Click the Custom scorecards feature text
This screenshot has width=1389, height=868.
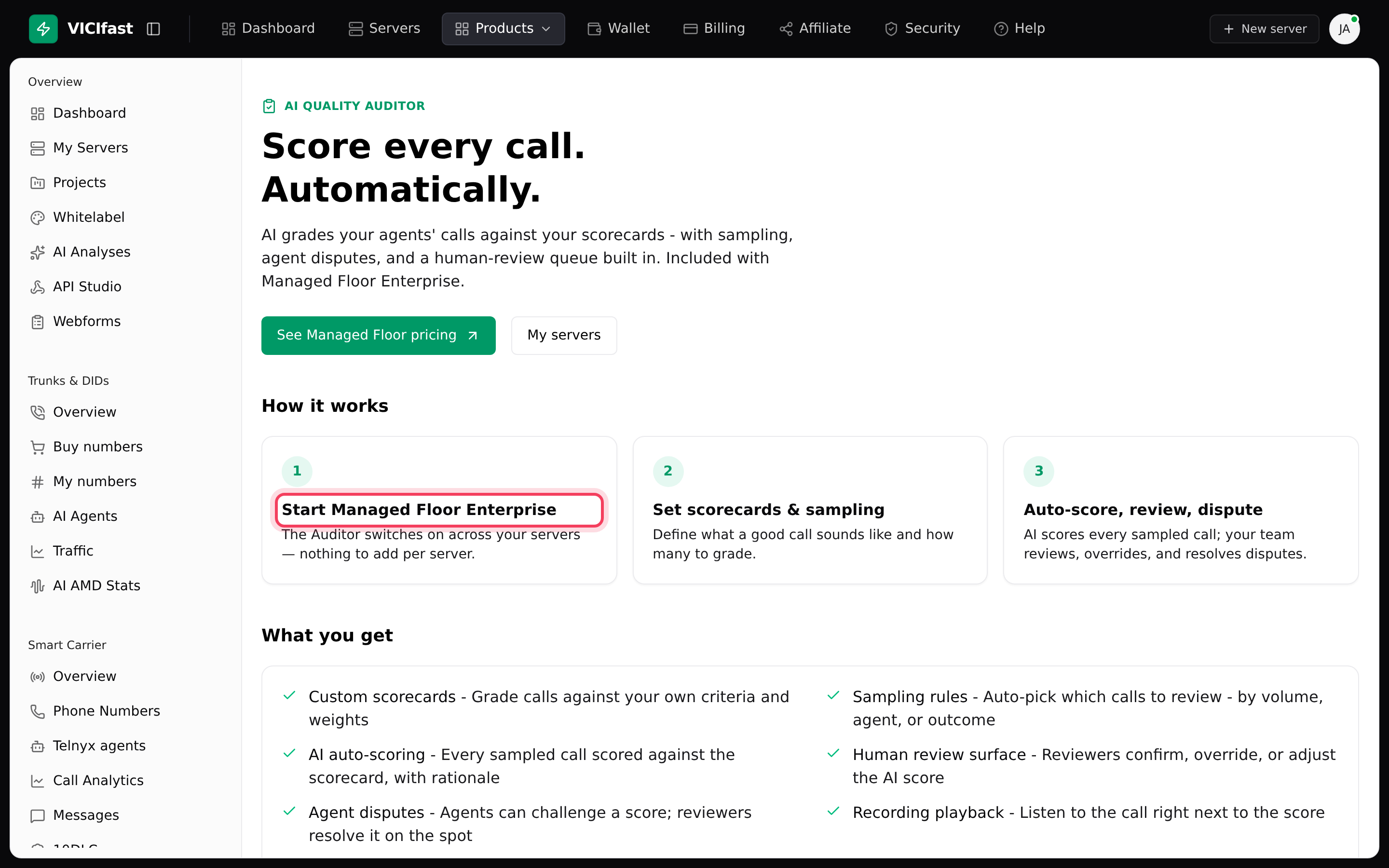click(x=549, y=708)
